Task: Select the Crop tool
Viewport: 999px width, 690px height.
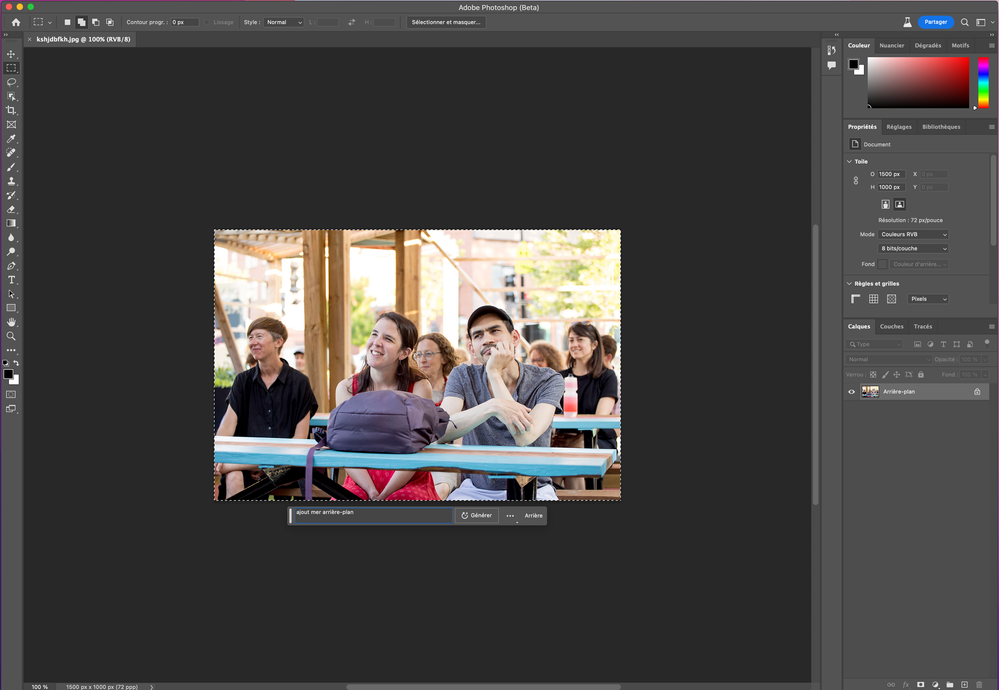Action: [11, 110]
